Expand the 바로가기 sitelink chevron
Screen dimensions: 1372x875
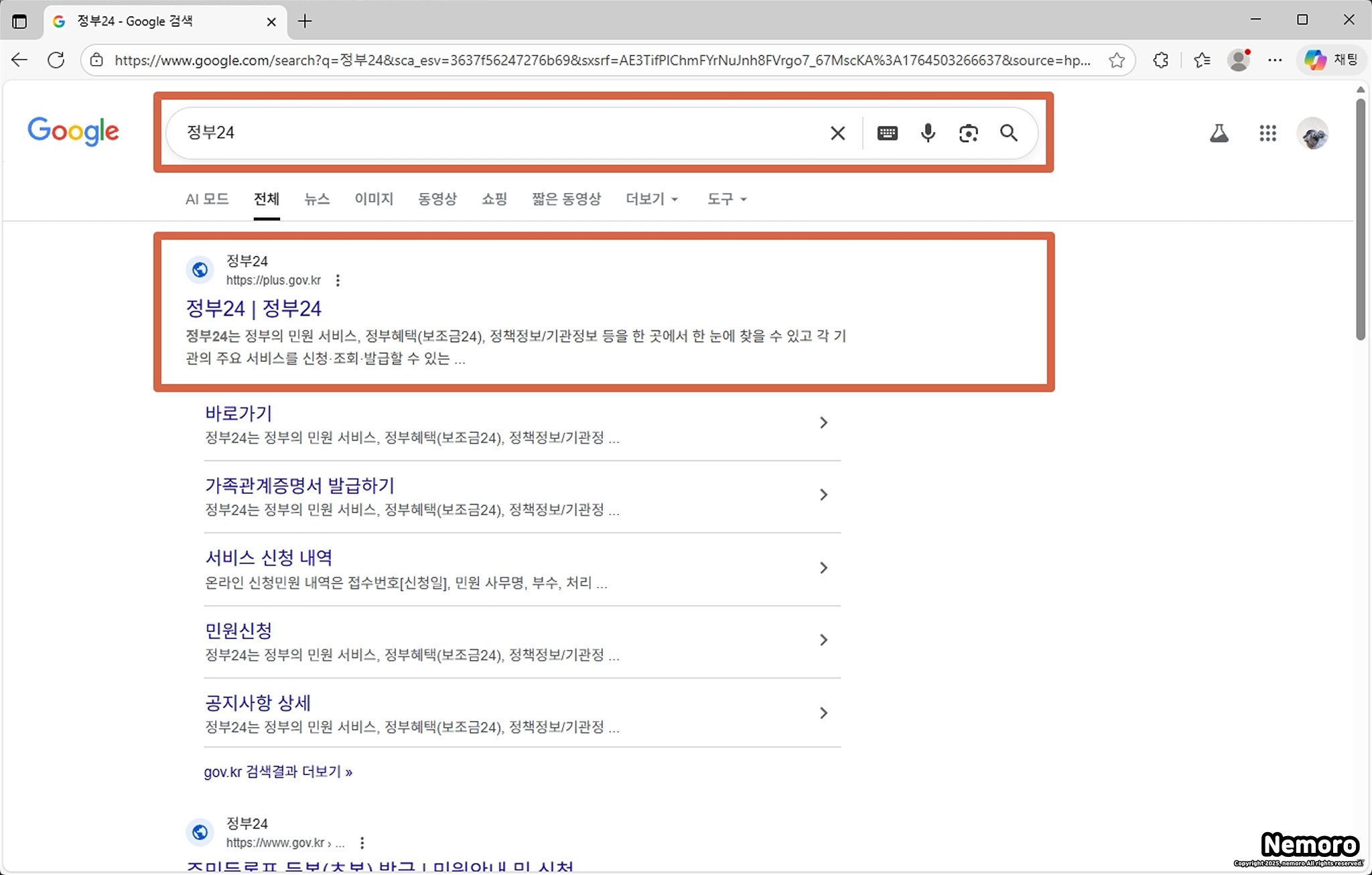[x=823, y=423]
